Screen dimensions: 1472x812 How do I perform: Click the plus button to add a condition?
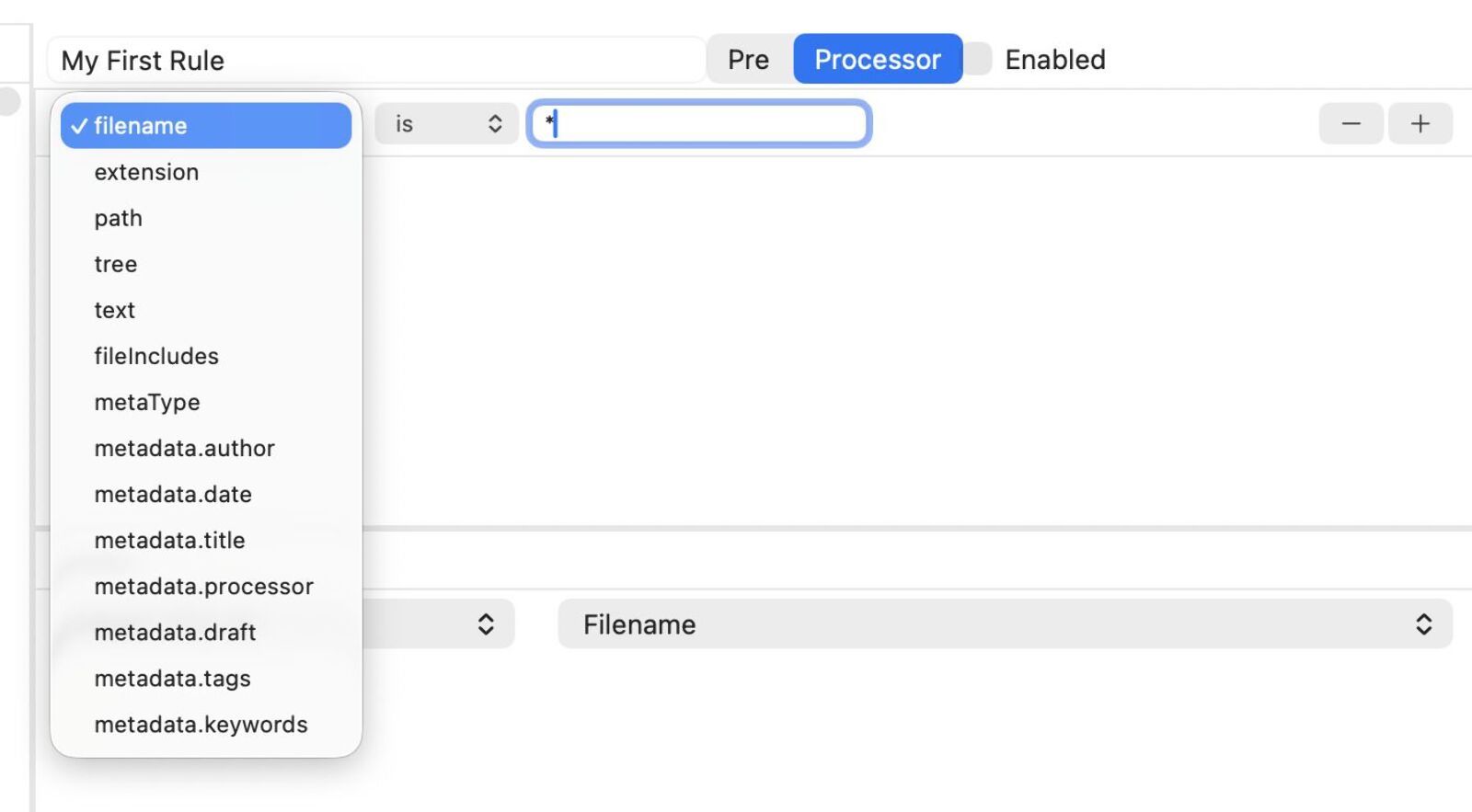click(x=1420, y=123)
